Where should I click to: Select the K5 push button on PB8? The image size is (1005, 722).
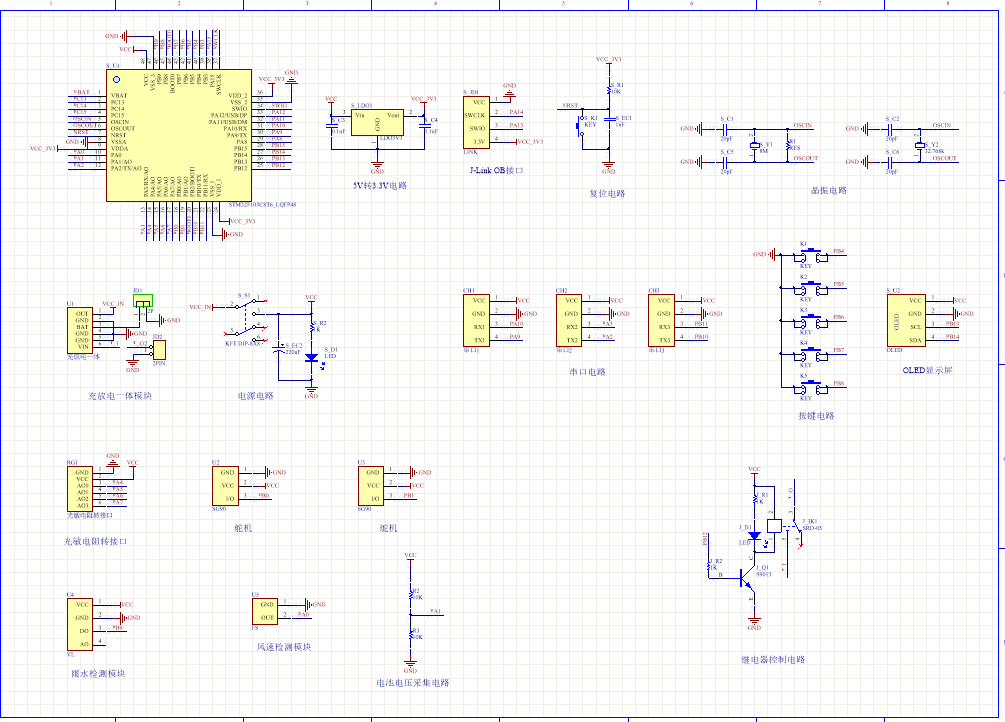[812, 387]
